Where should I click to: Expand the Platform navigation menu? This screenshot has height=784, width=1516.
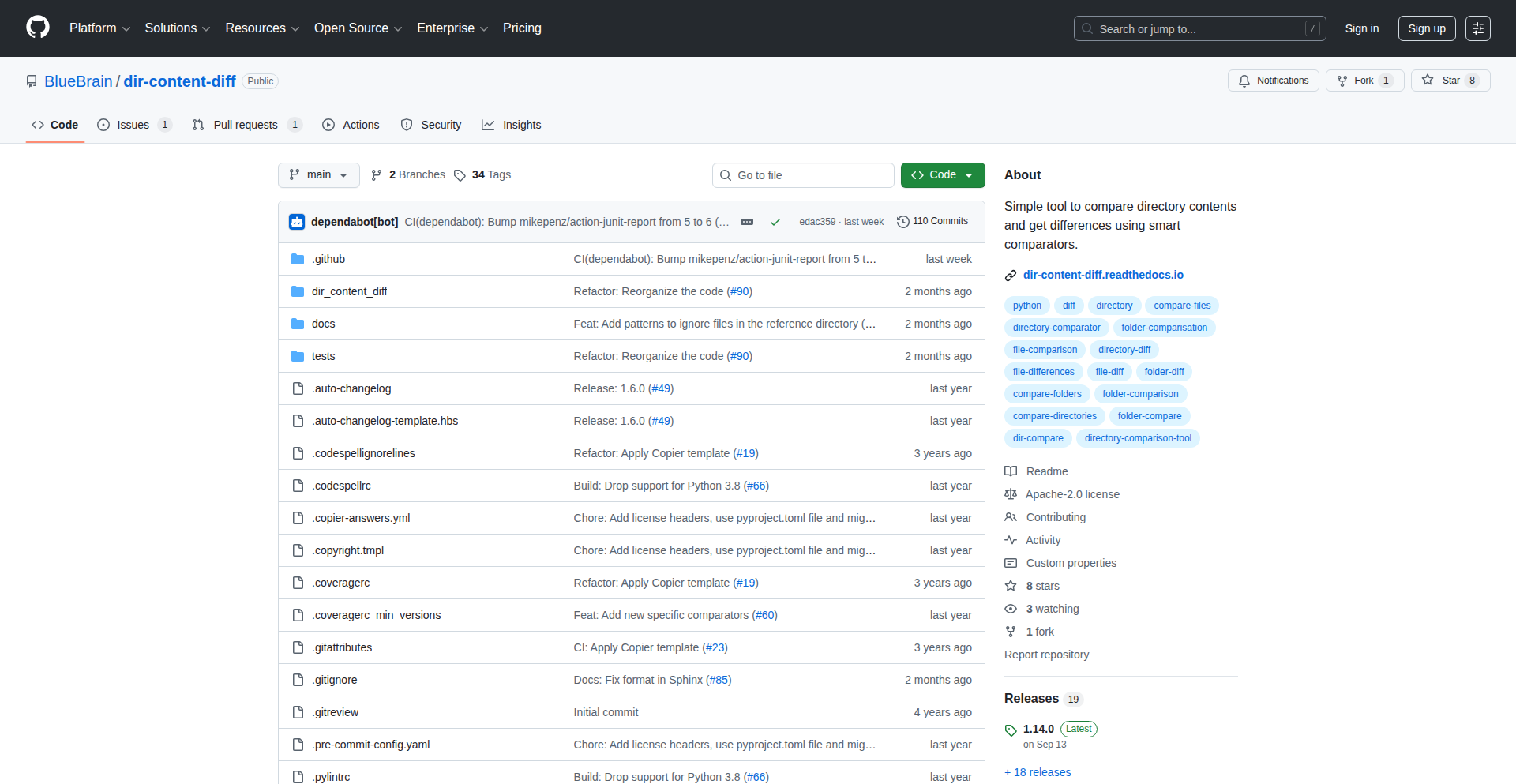[99, 28]
